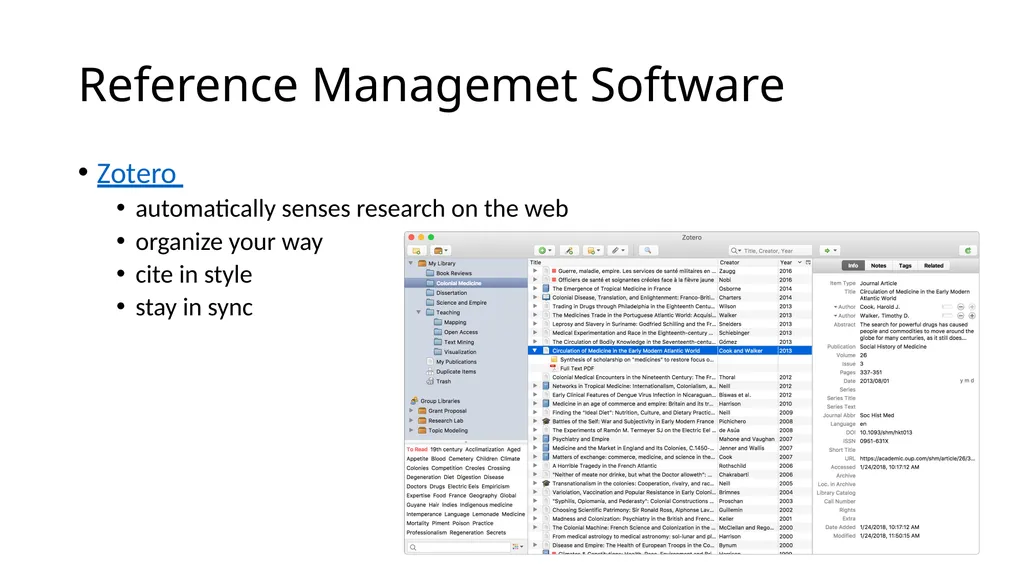Open the Full Text PDF attachment
The image size is (1024, 575).
click(577, 369)
